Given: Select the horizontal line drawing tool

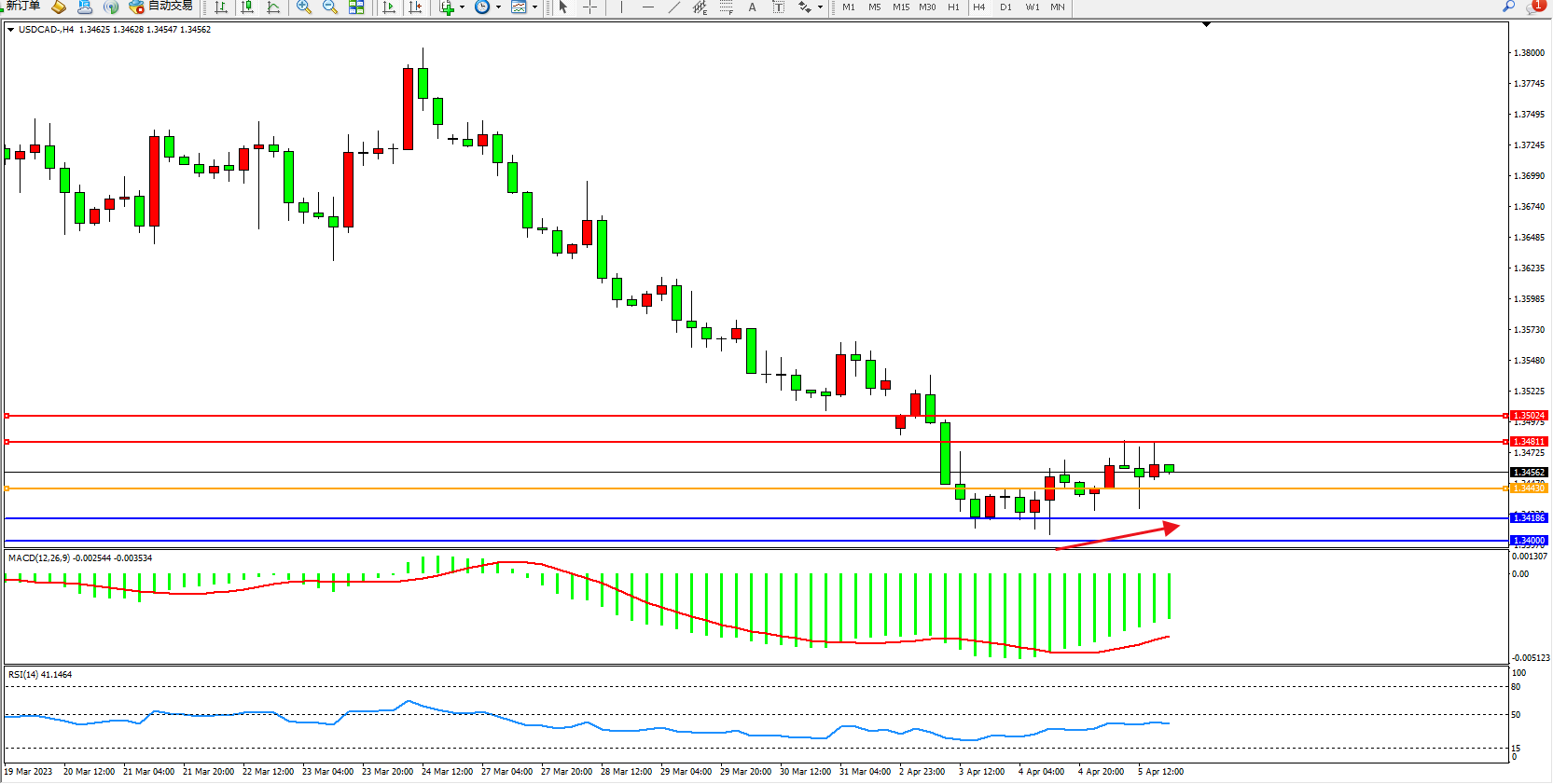Looking at the screenshot, I should [x=648, y=7].
